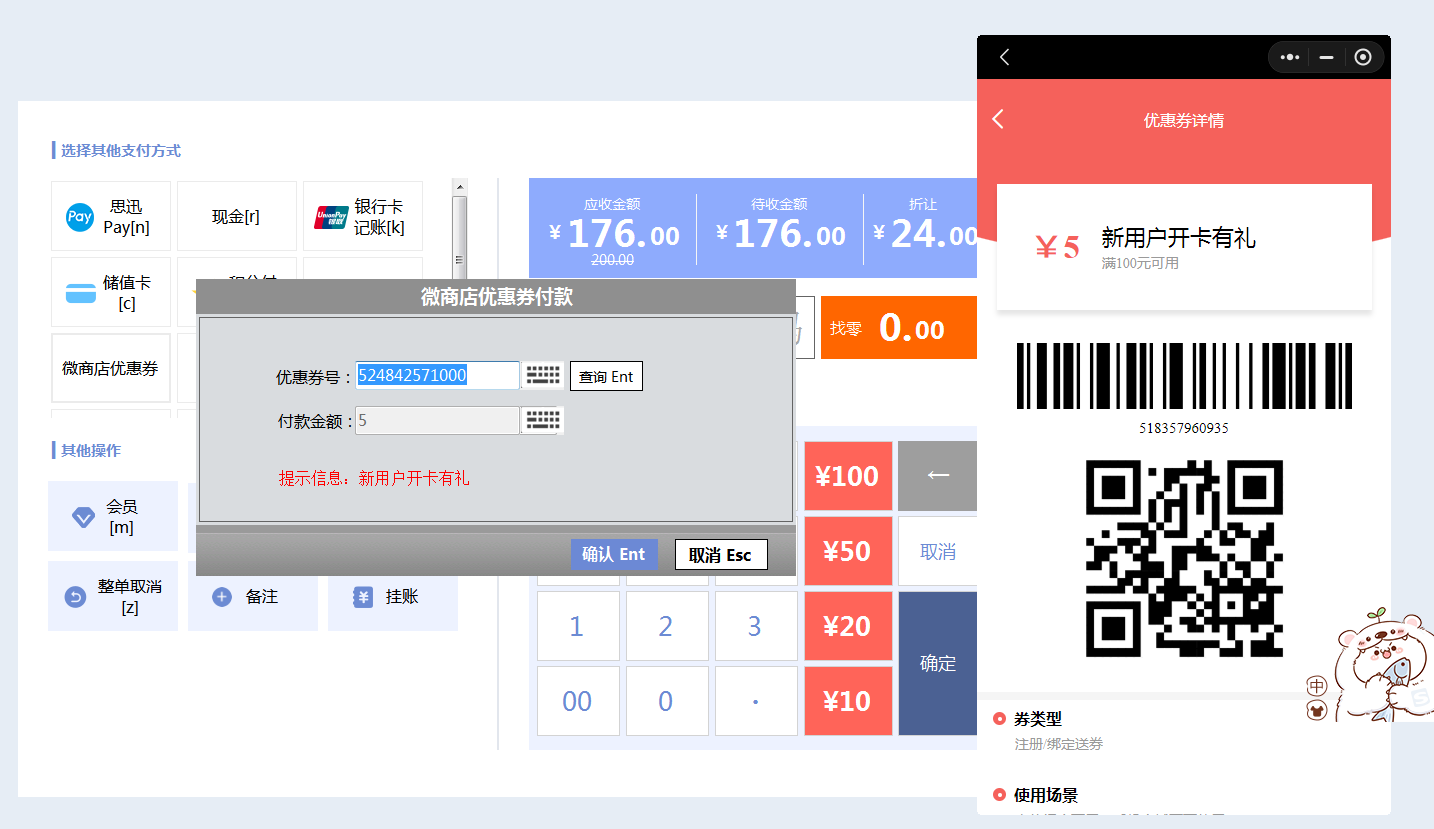1434x829 pixels.
Task: Click the keypad 确定 button
Action: click(937, 663)
